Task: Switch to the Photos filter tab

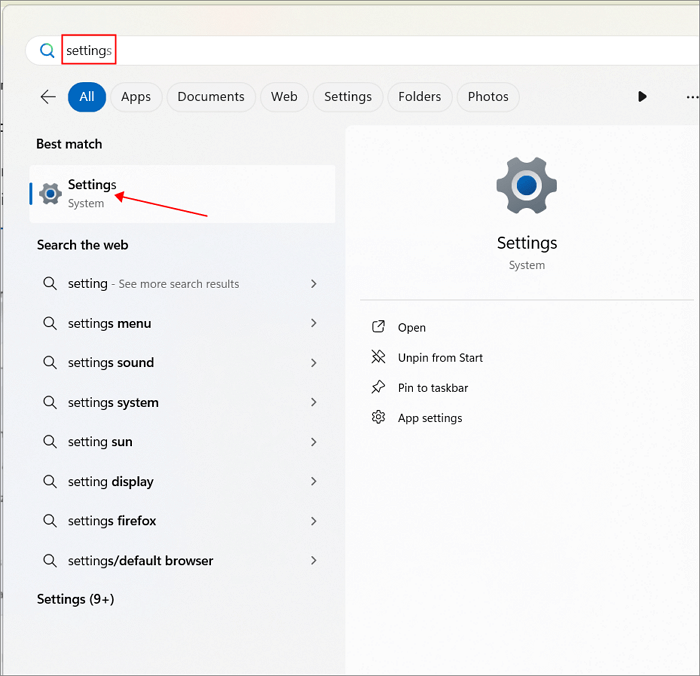Action: click(488, 96)
